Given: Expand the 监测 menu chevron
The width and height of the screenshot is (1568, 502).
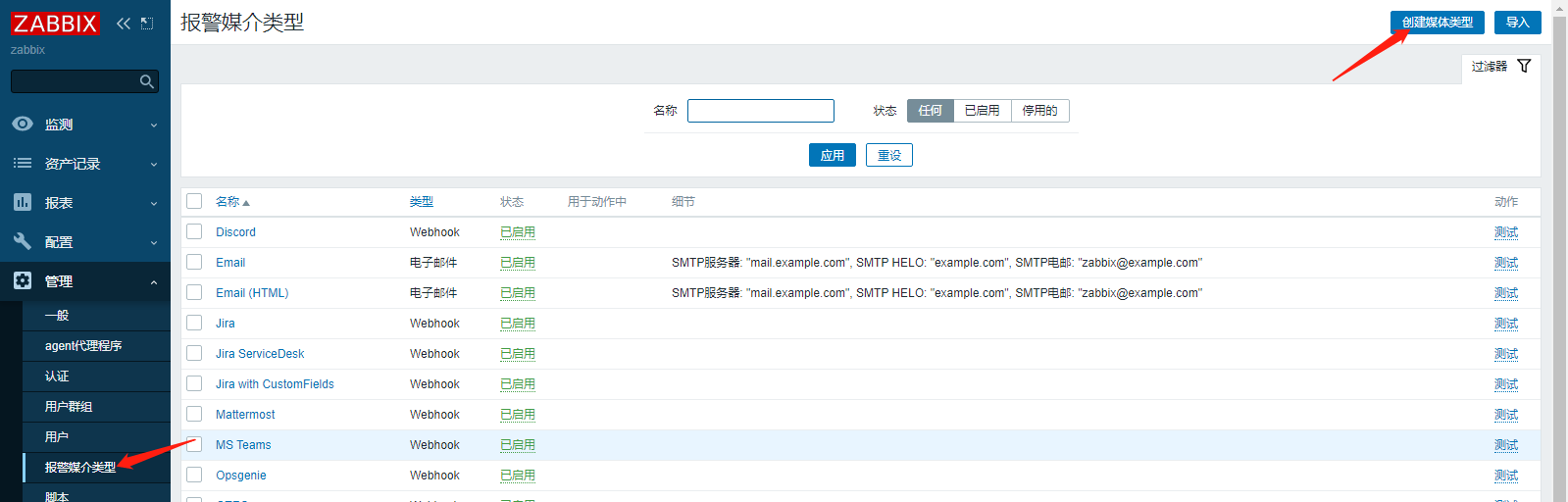Looking at the screenshot, I should (154, 125).
